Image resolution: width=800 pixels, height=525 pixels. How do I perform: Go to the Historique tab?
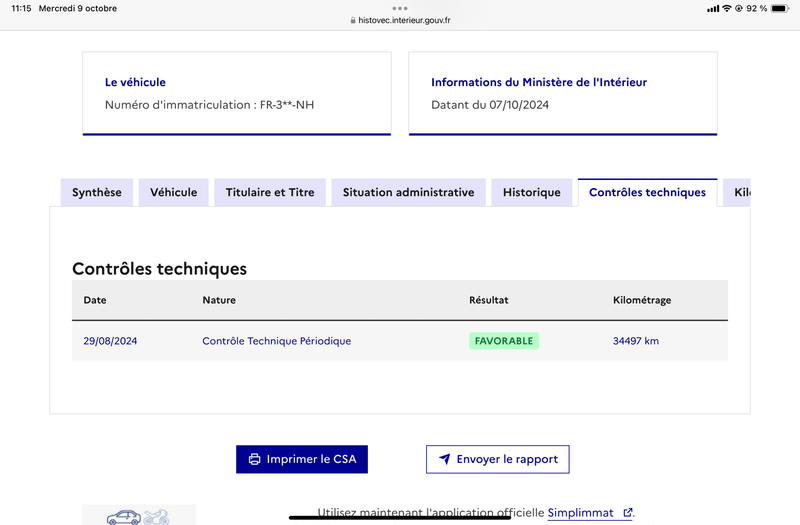(x=532, y=192)
